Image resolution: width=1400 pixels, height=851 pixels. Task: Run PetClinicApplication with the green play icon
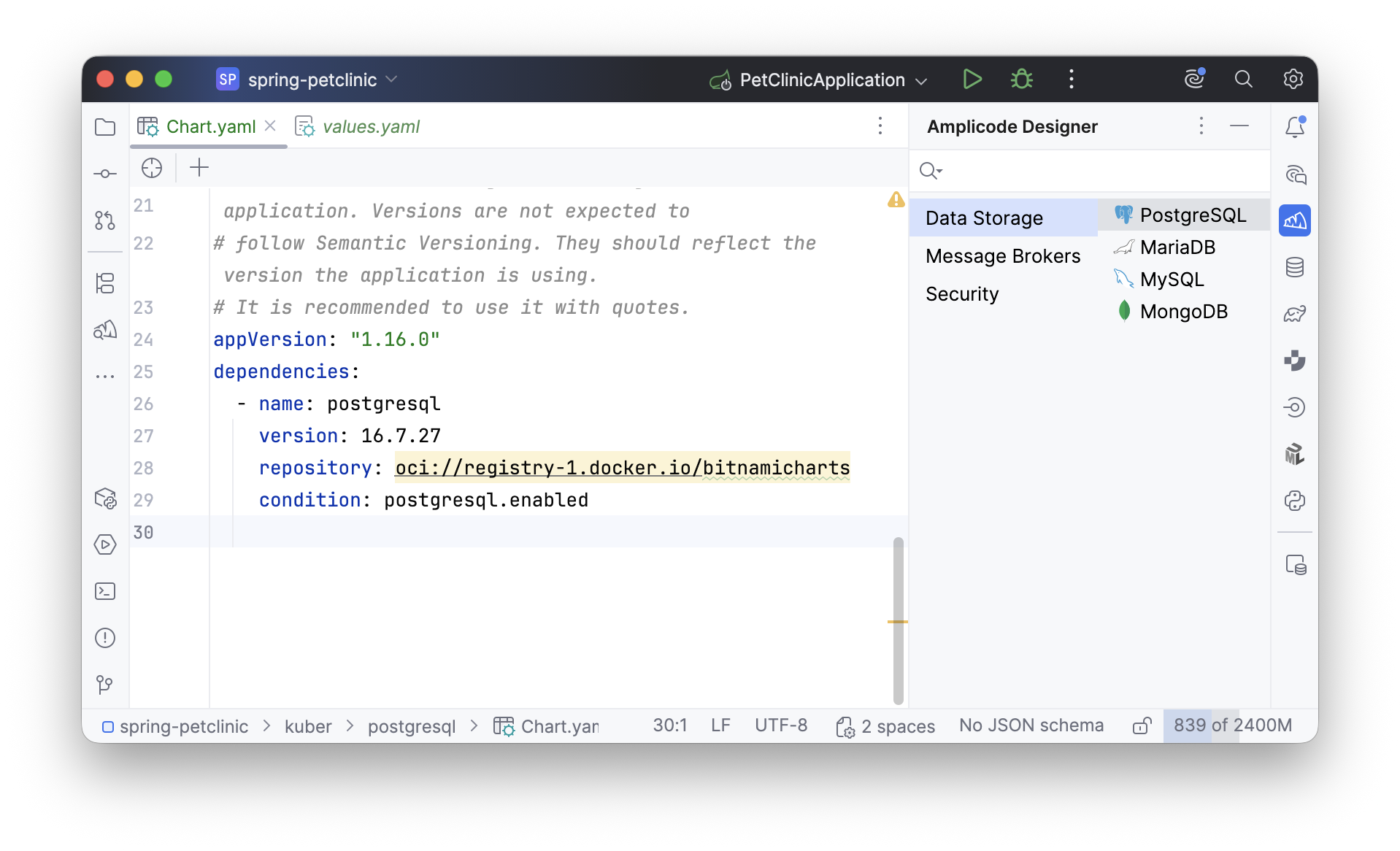(972, 80)
